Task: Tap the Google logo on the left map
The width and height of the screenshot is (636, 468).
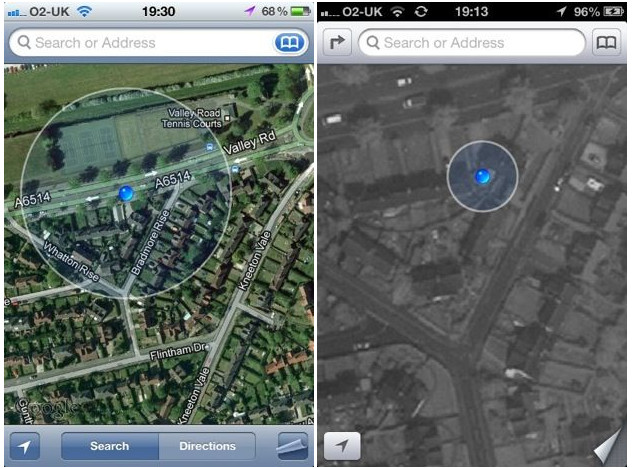Action: coord(45,408)
